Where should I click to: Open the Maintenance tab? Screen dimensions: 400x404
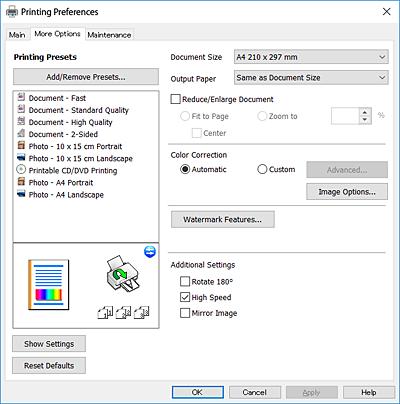tap(109, 35)
